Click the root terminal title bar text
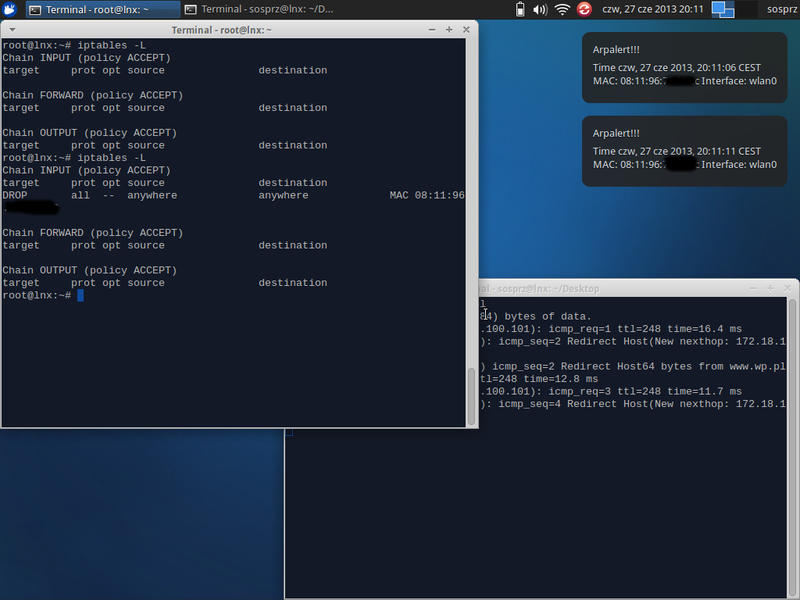The height and width of the screenshot is (600, 800). (x=221, y=30)
